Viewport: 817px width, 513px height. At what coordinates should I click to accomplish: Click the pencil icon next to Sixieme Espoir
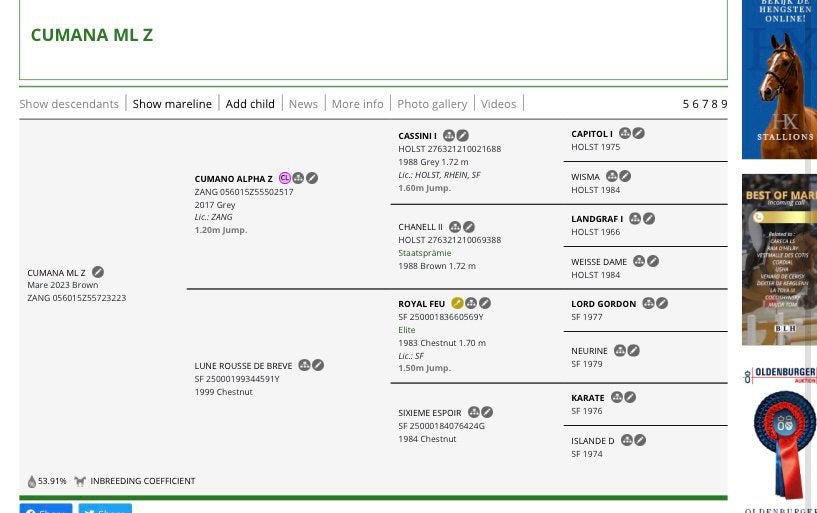pyautogui.click(x=487, y=412)
